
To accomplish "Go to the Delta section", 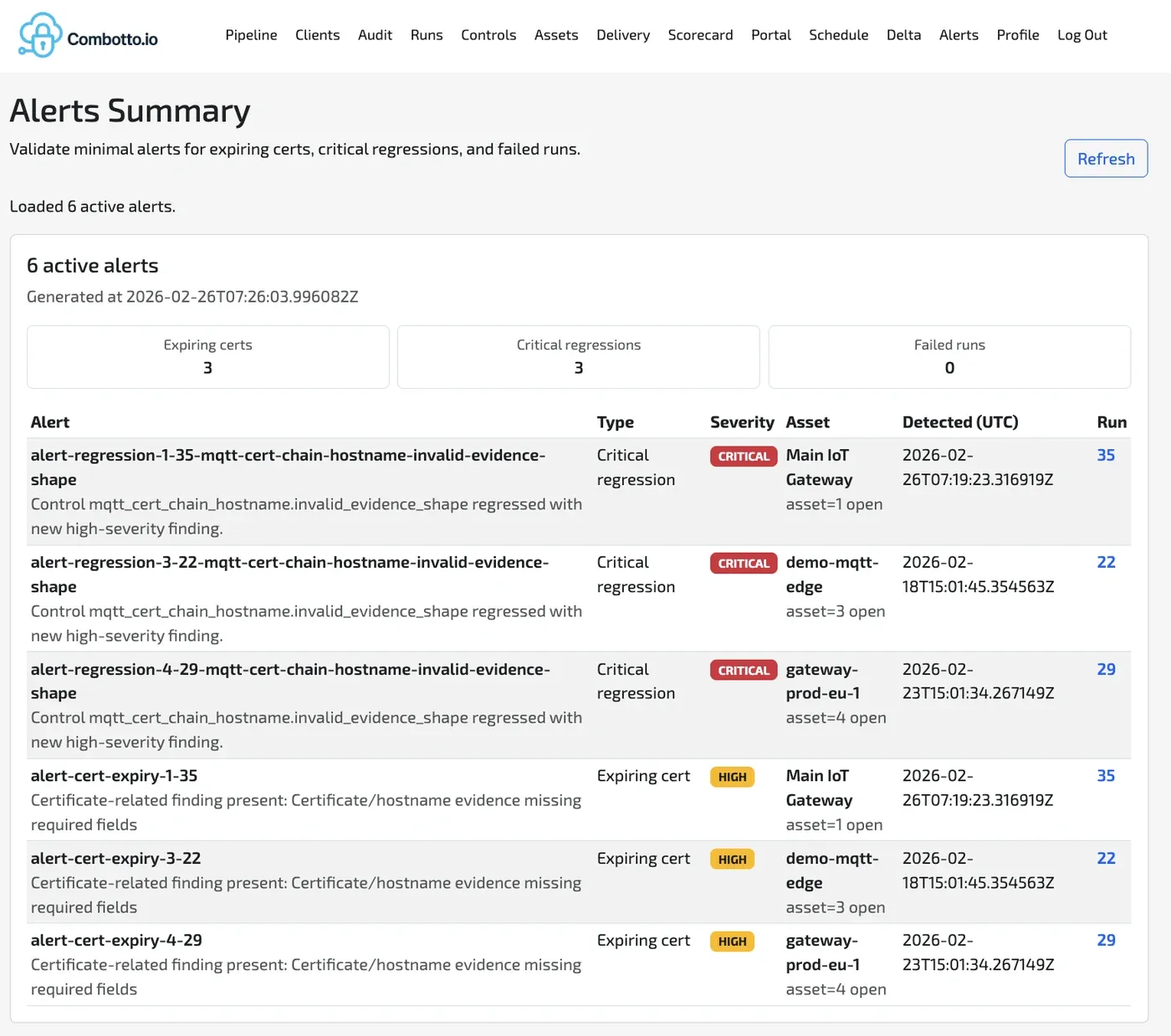I will (903, 35).
